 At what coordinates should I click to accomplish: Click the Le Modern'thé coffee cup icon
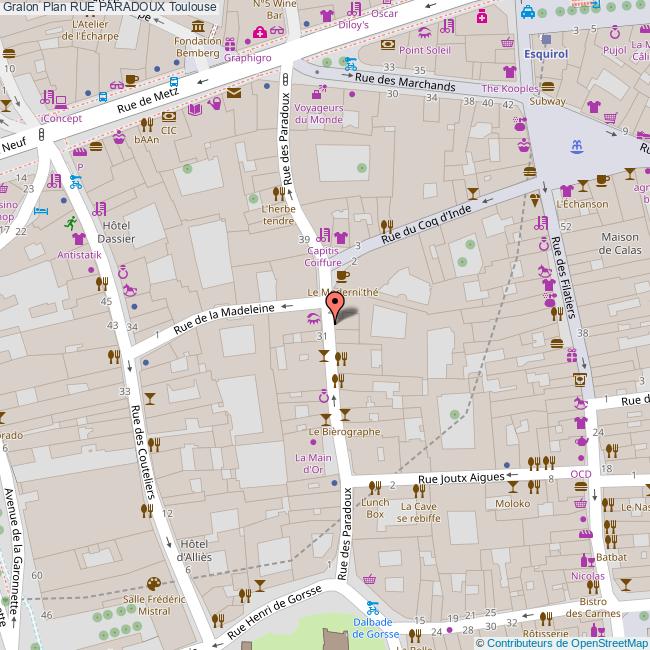point(342,275)
